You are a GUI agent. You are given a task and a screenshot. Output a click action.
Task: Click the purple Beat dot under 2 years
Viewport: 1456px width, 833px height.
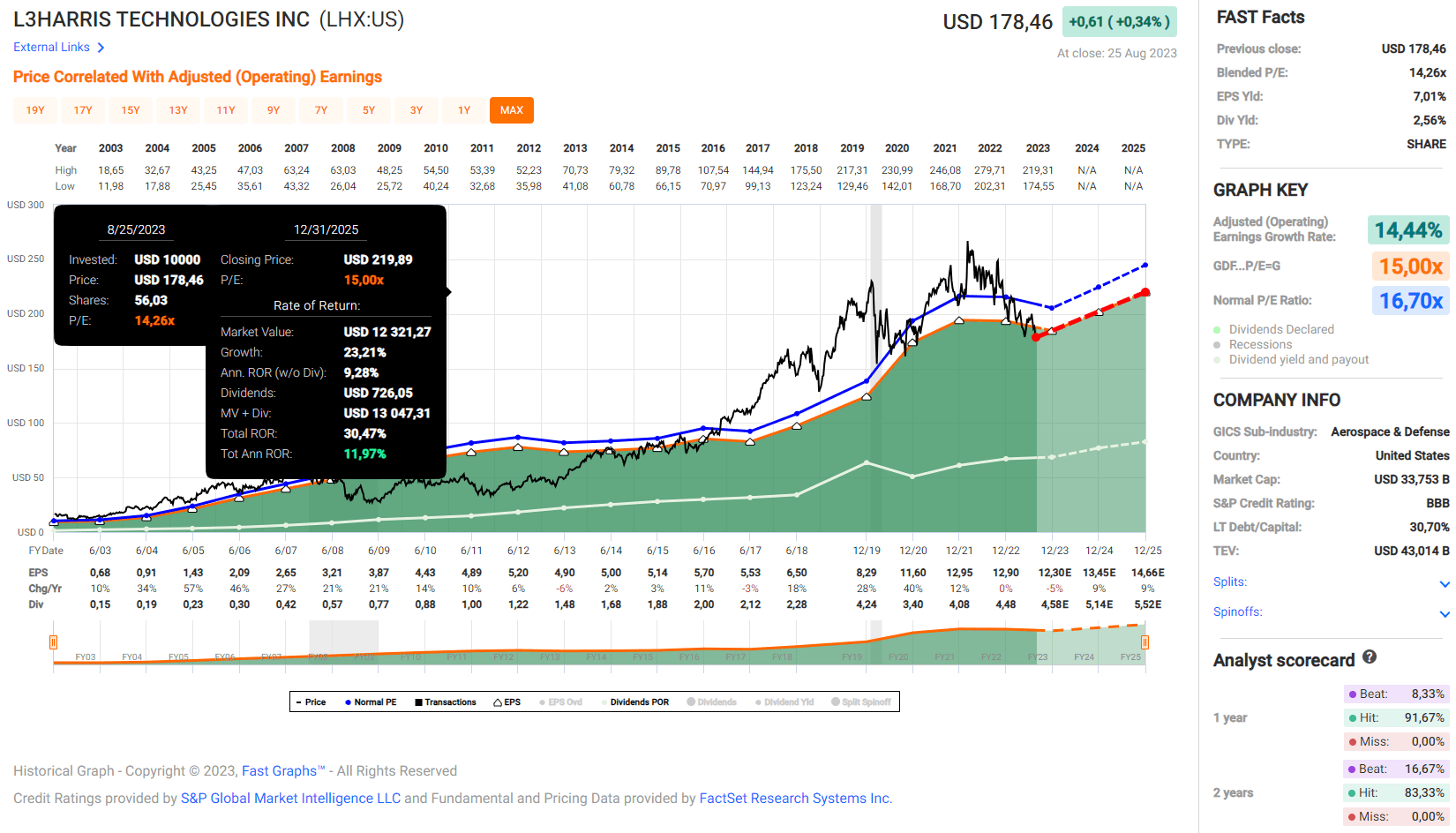[x=1353, y=769]
